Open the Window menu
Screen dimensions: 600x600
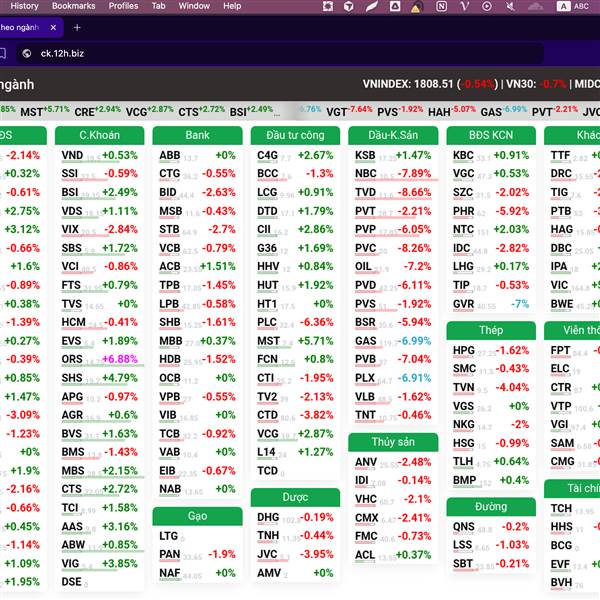click(194, 6)
